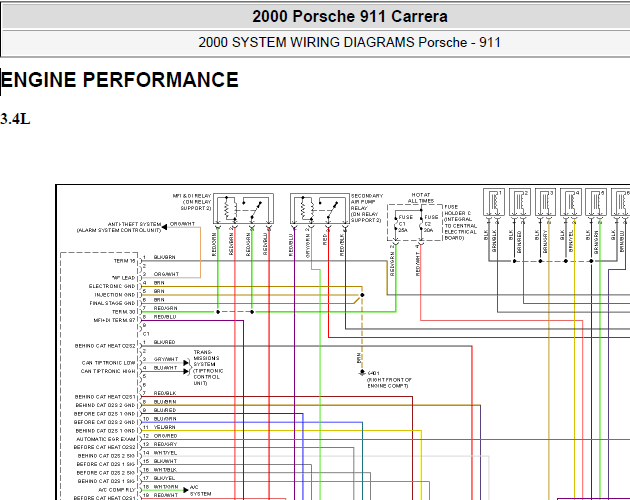Click the anti-theft system arrowhead

[x=164, y=228]
